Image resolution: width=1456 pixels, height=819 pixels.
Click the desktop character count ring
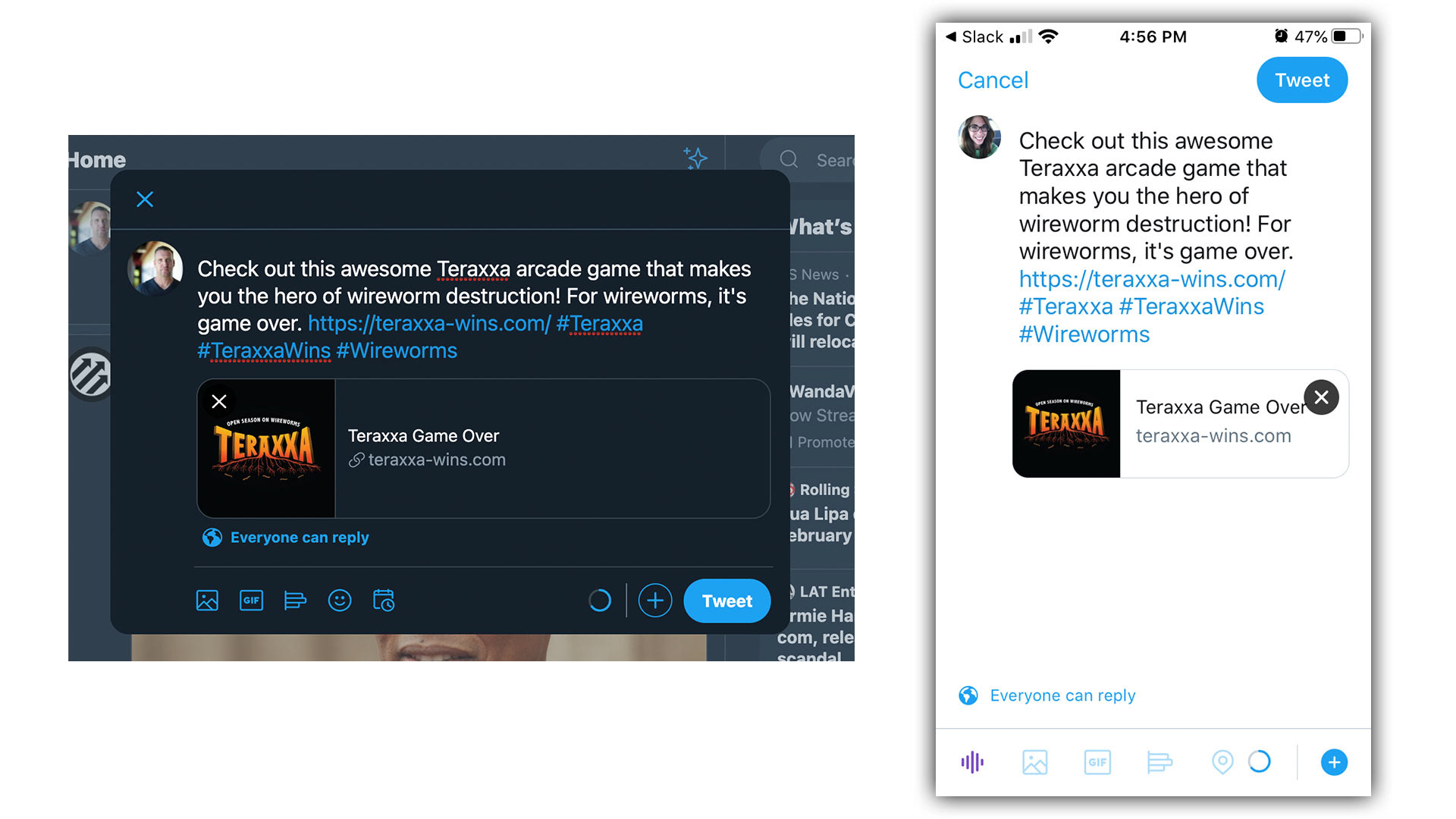[x=600, y=601]
